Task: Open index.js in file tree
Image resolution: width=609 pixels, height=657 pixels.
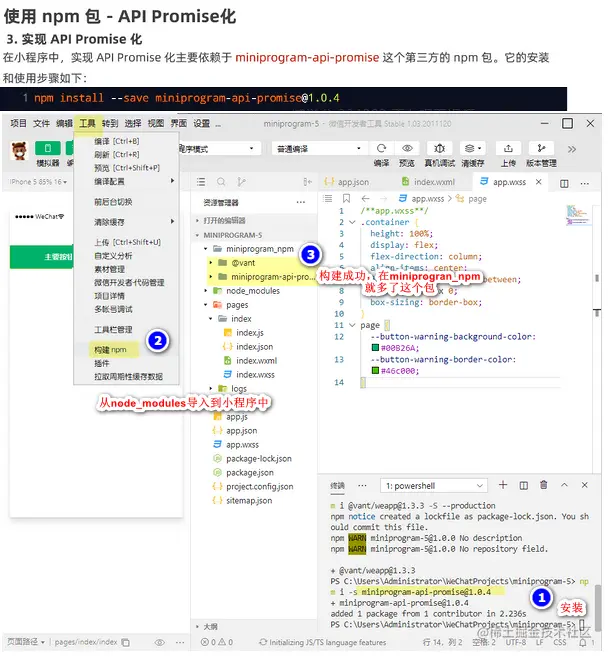Action: tap(249, 333)
